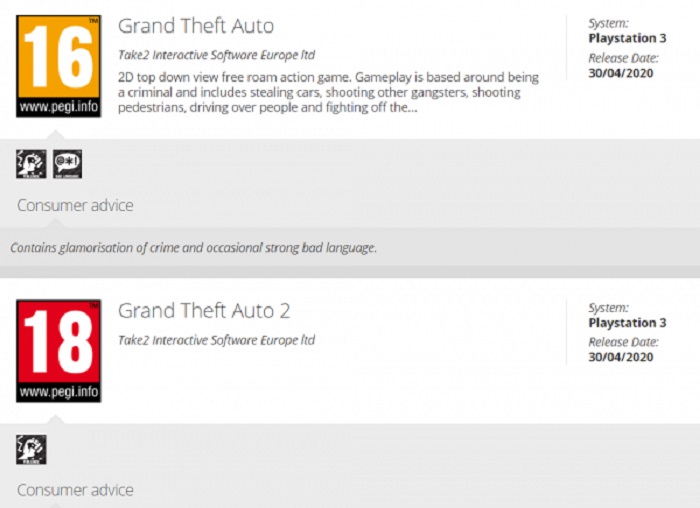700x508 pixels.
Task: Select the Take2 publisher name under Grand Theft Auto 2
Action: tap(216, 340)
